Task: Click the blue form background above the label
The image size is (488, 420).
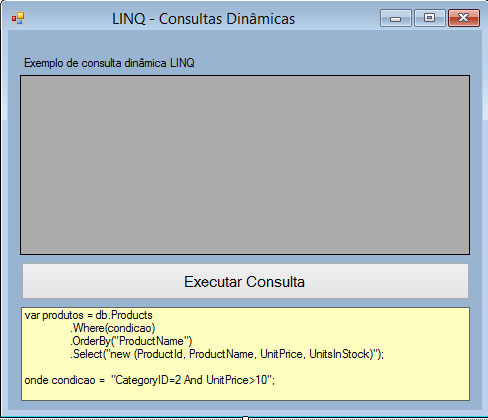Action: (x=245, y=43)
